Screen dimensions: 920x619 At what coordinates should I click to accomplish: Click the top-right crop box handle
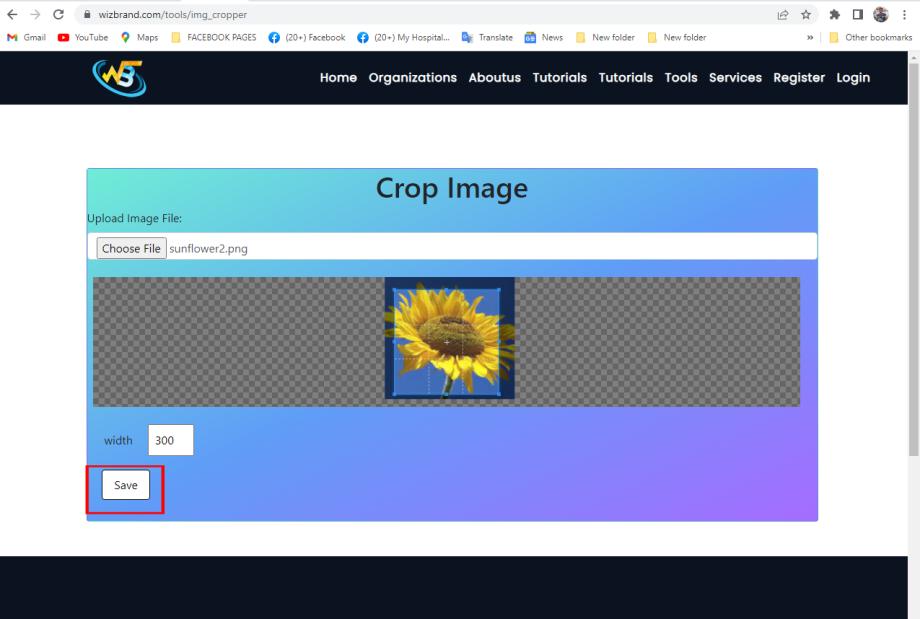499,289
